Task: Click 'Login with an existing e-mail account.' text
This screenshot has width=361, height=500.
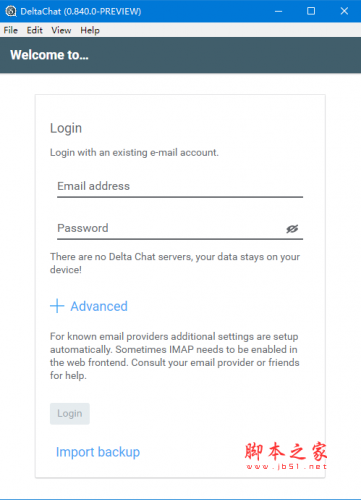Action: (134, 153)
